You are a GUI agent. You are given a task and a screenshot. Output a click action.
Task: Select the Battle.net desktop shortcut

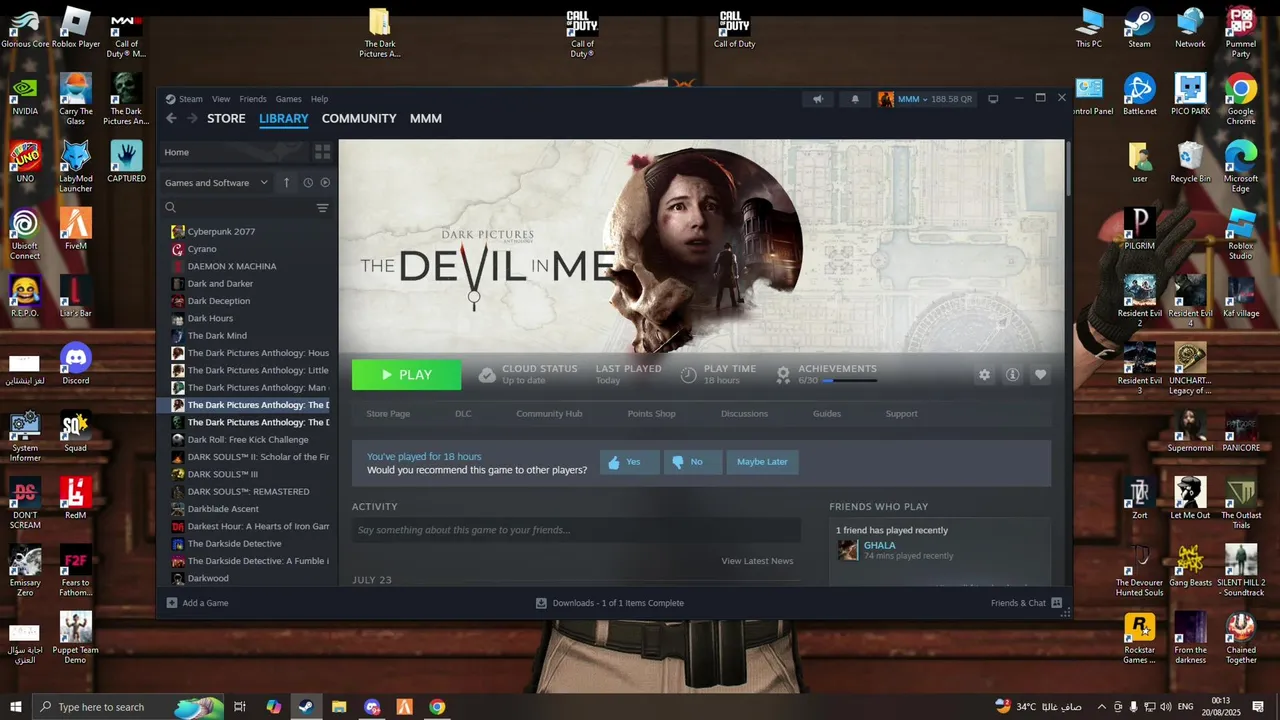(x=1139, y=95)
